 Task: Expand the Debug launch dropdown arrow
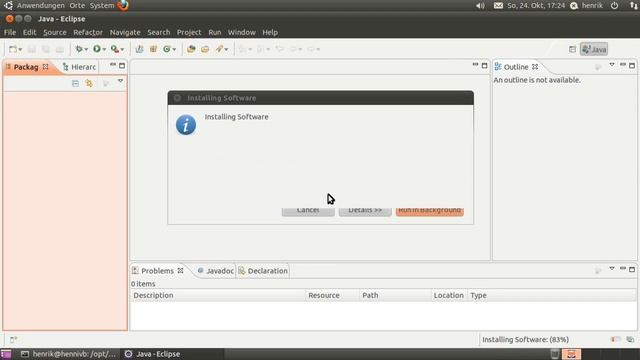point(86,50)
